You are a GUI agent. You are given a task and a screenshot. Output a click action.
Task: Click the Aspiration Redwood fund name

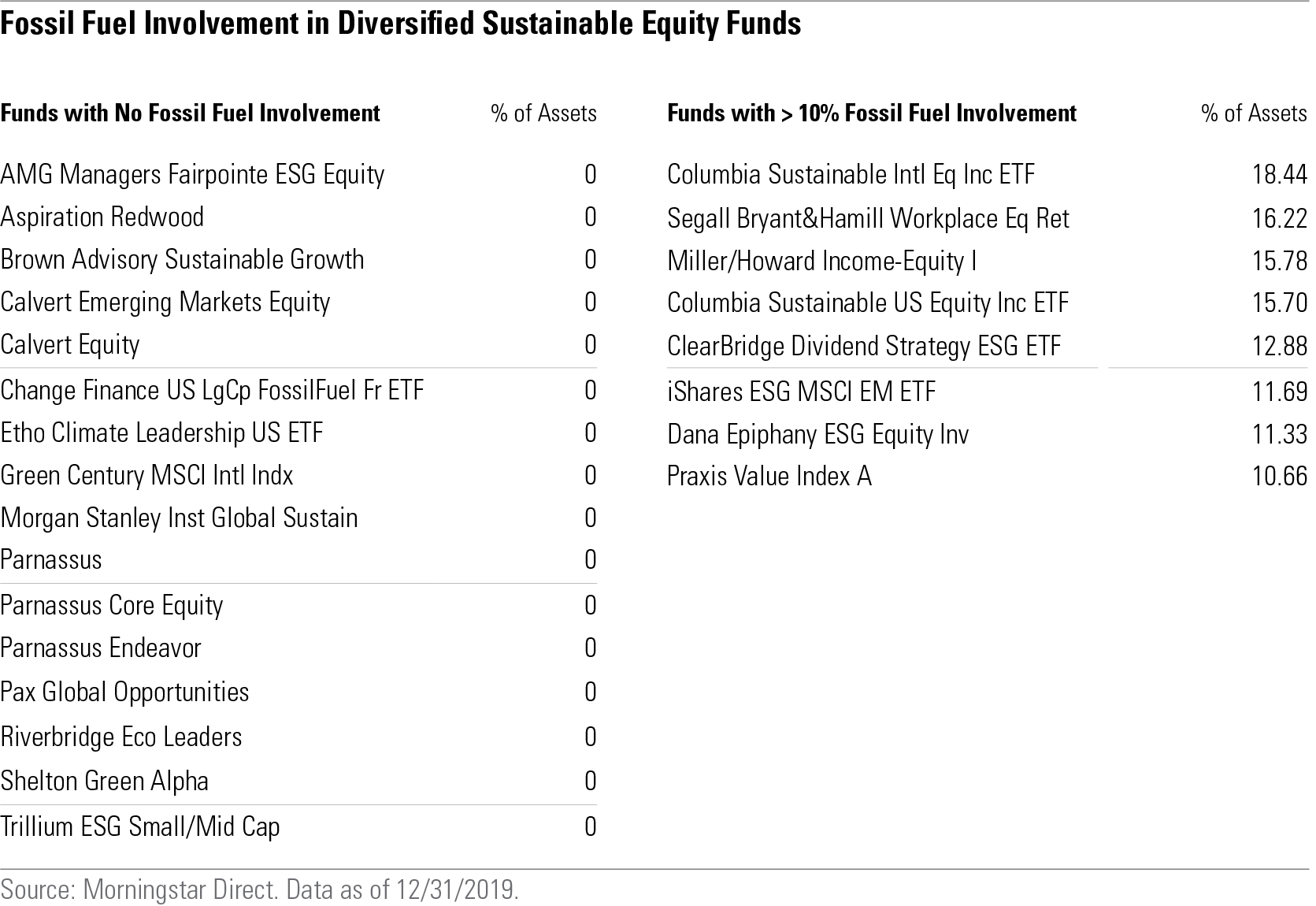pyautogui.click(x=102, y=217)
